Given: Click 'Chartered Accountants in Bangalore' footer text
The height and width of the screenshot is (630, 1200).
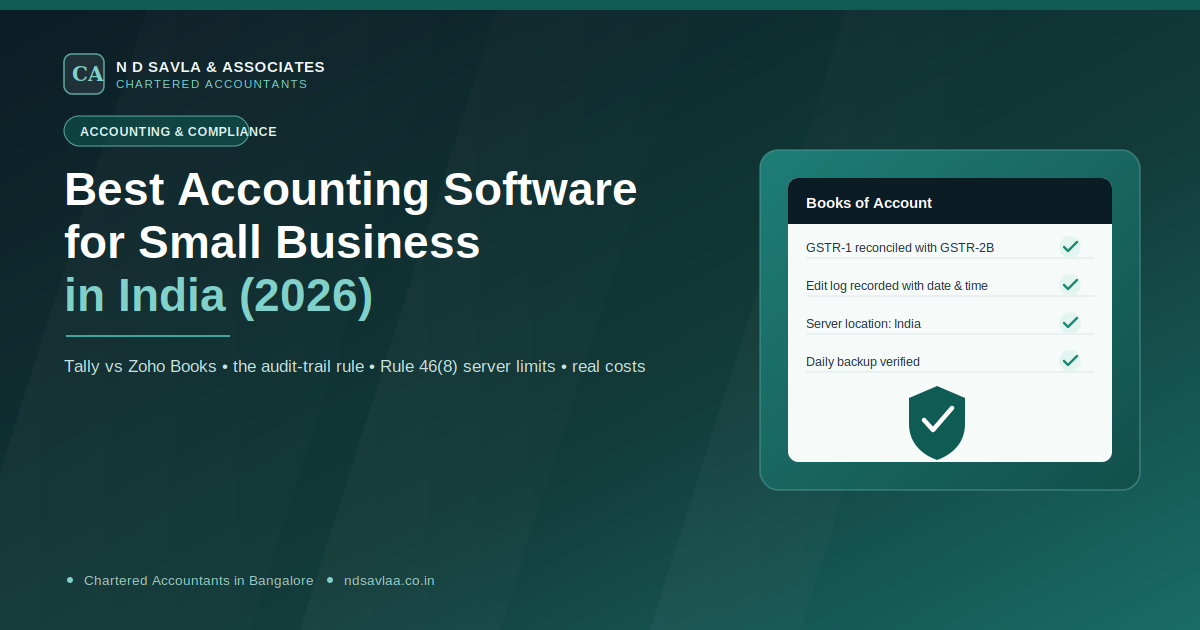Looking at the screenshot, I should [199, 580].
